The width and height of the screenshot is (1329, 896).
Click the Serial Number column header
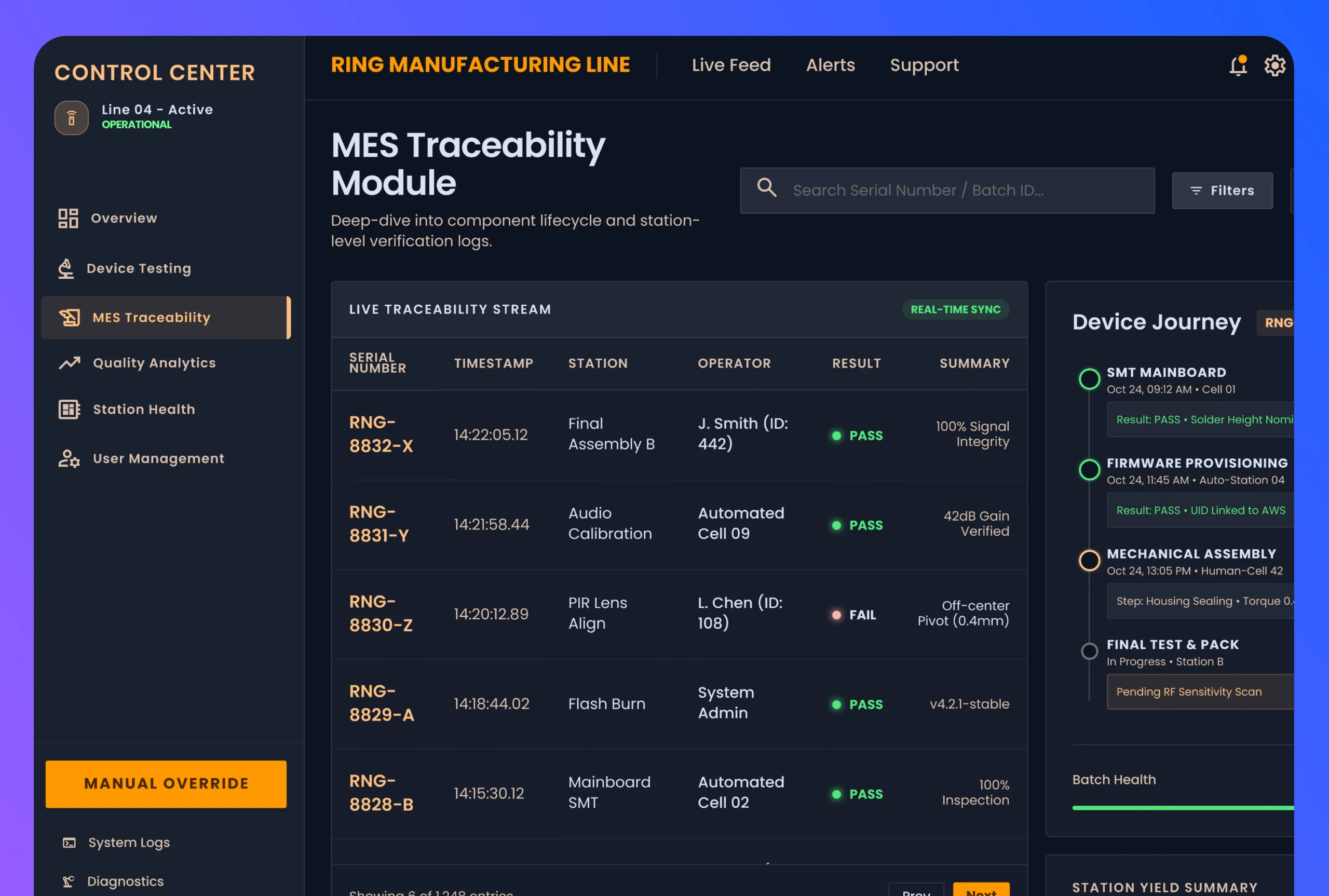tap(377, 363)
